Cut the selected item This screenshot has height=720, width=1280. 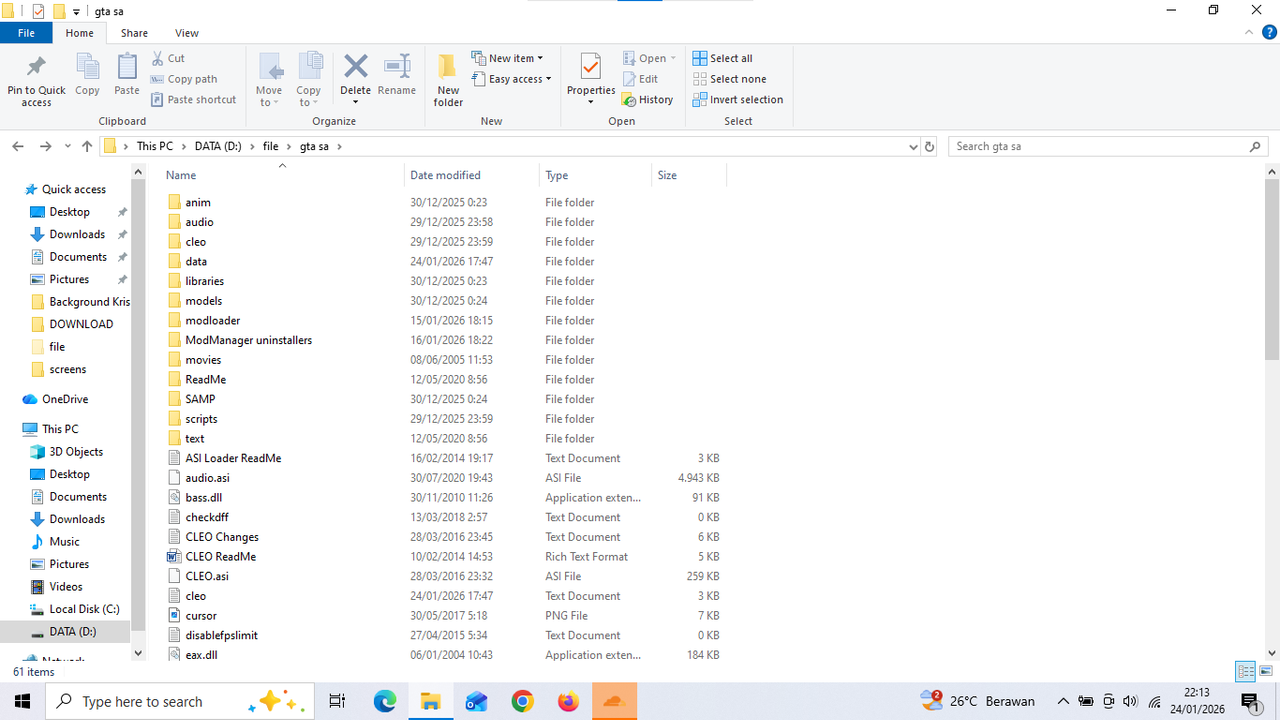coord(168,58)
